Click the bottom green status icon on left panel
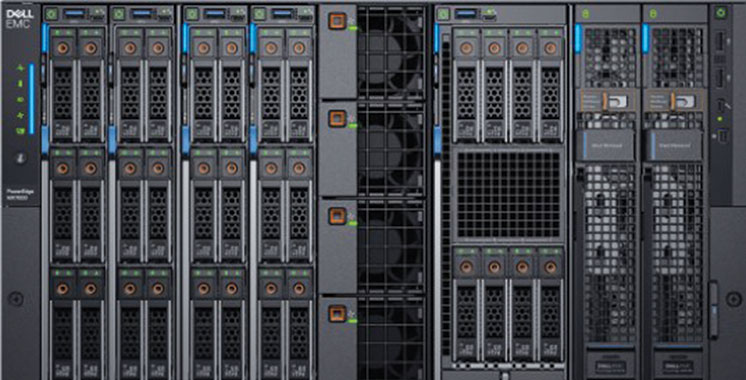746x380 pixels. tap(20, 131)
